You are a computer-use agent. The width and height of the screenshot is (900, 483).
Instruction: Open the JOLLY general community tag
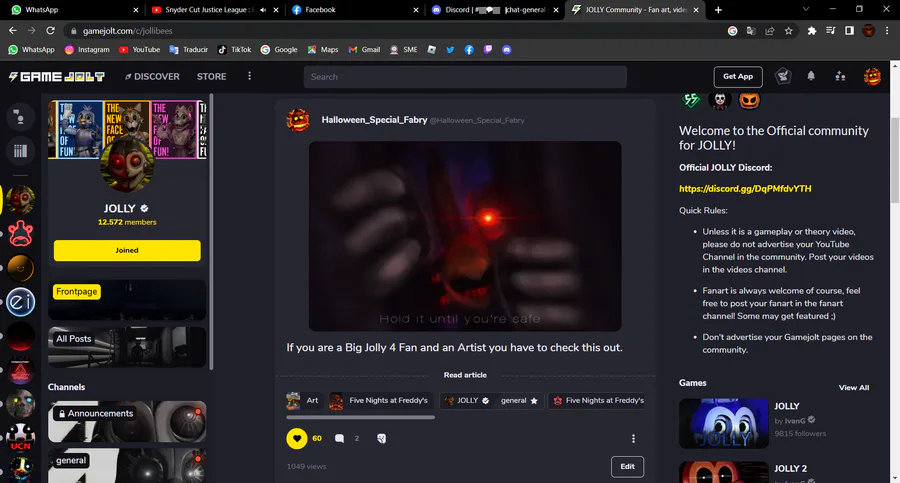[492, 400]
